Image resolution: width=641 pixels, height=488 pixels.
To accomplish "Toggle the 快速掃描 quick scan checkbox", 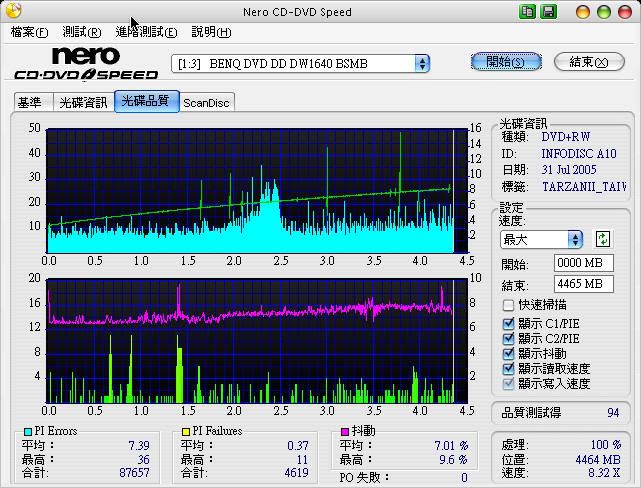I will point(508,305).
